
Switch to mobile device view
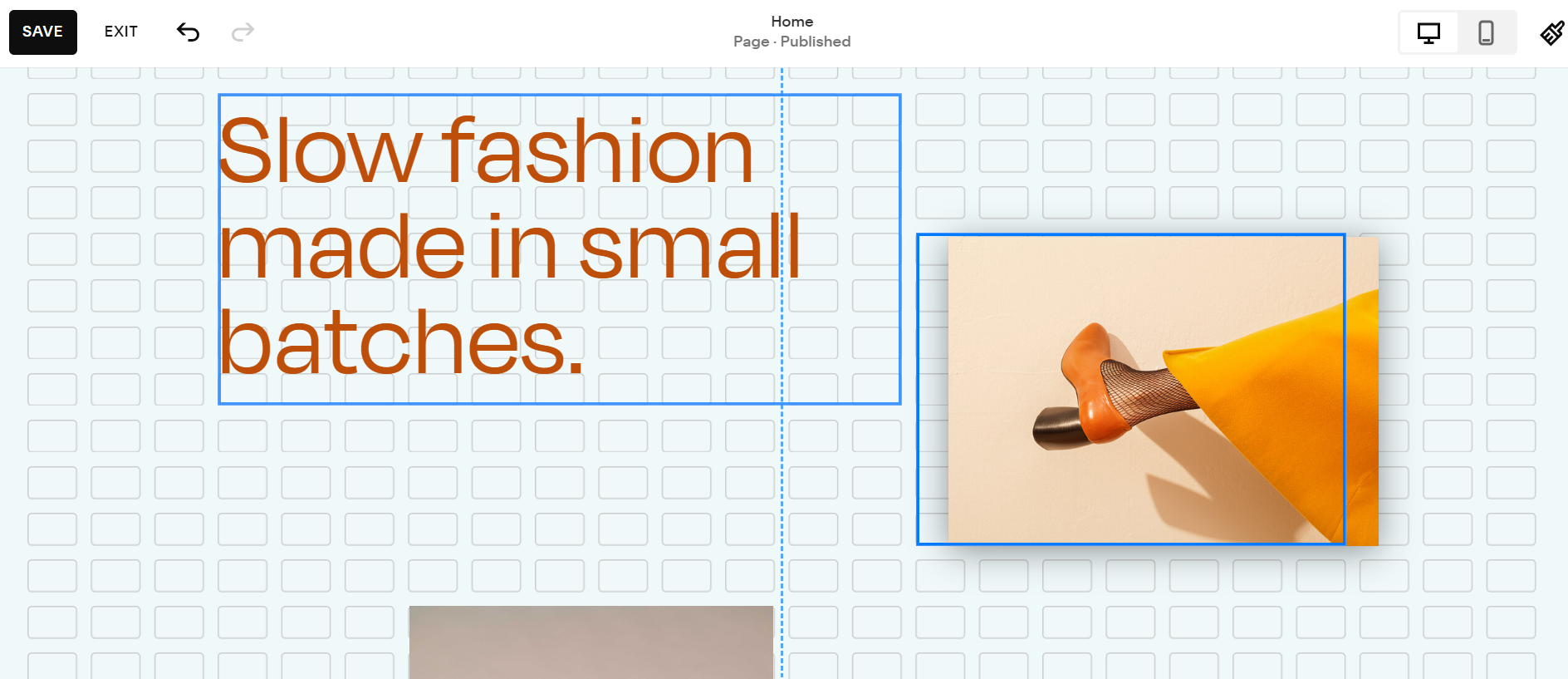[x=1486, y=33]
